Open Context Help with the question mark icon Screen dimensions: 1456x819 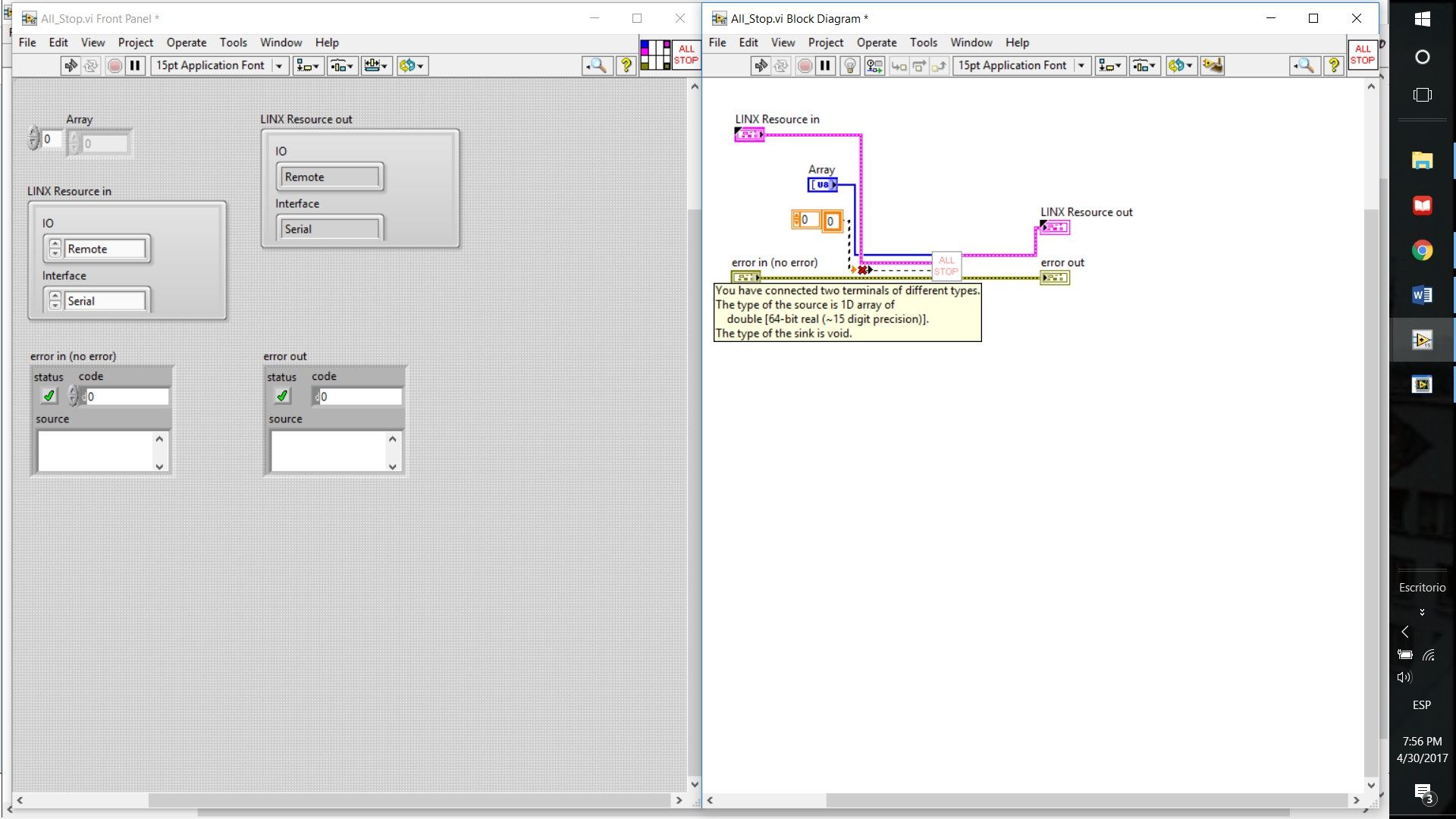[x=1335, y=66]
